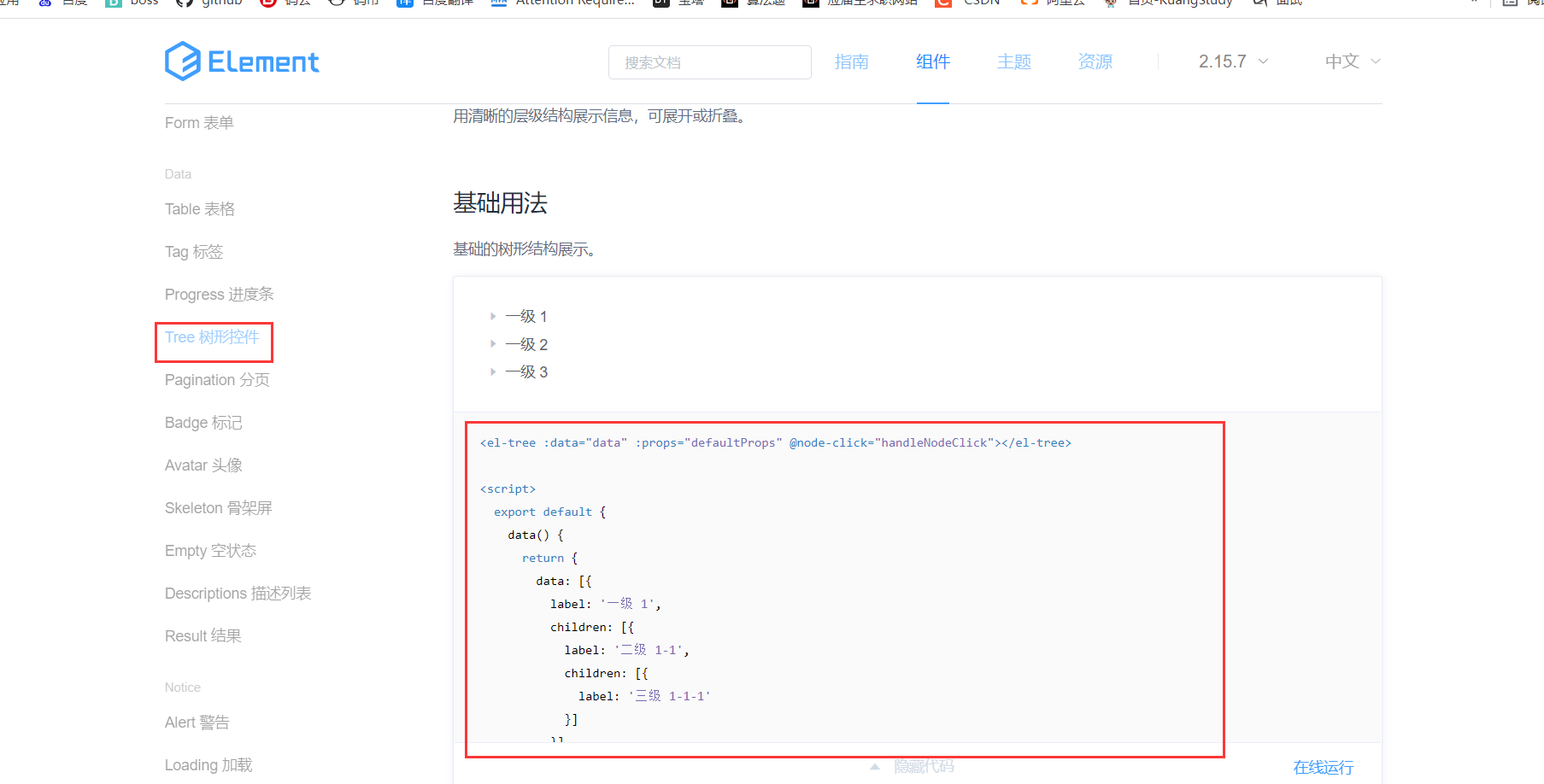
Task: Expand the 一级 1 tree arrow
Action: (493, 316)
